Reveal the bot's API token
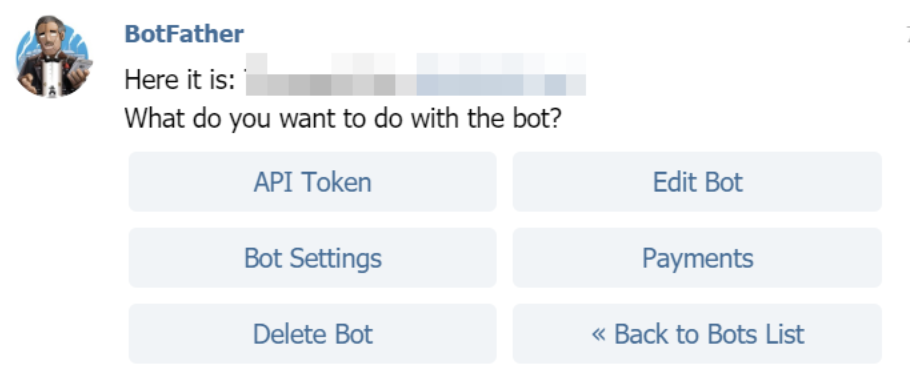 [x=312, y=182]
